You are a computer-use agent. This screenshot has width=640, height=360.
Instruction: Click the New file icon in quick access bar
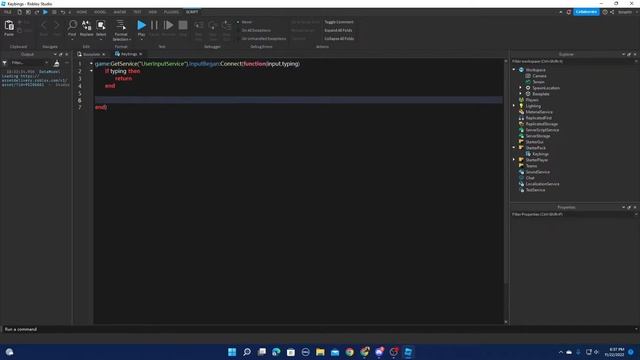click(19, 12)
